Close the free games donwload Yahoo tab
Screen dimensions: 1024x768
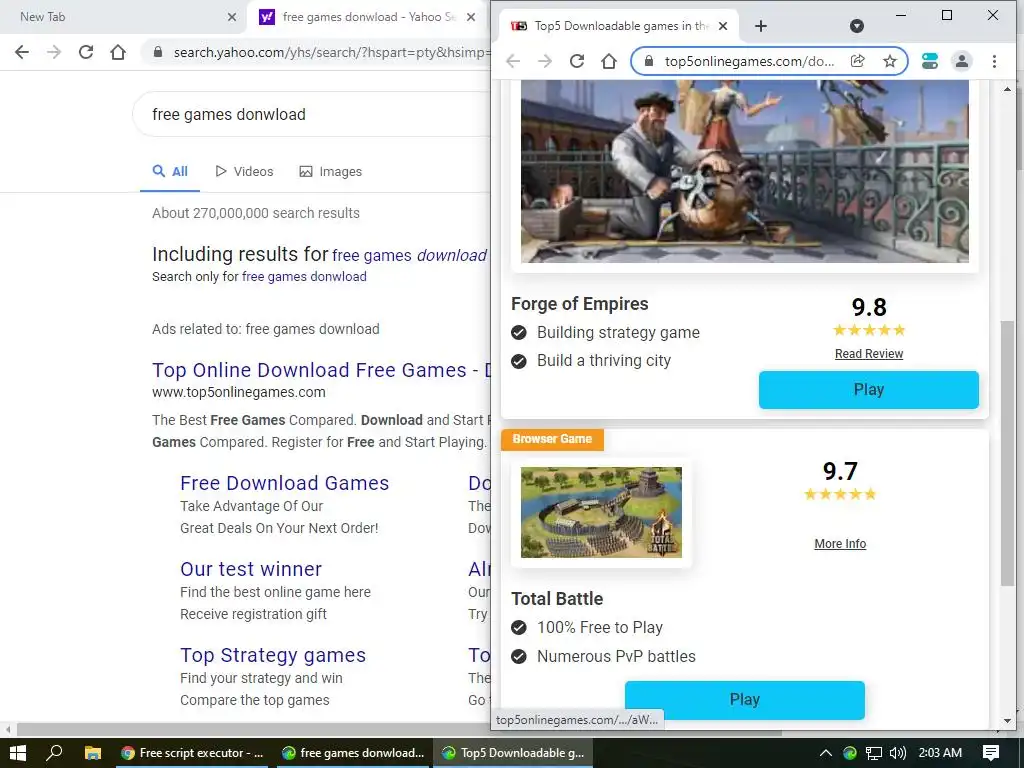[471, 17]
